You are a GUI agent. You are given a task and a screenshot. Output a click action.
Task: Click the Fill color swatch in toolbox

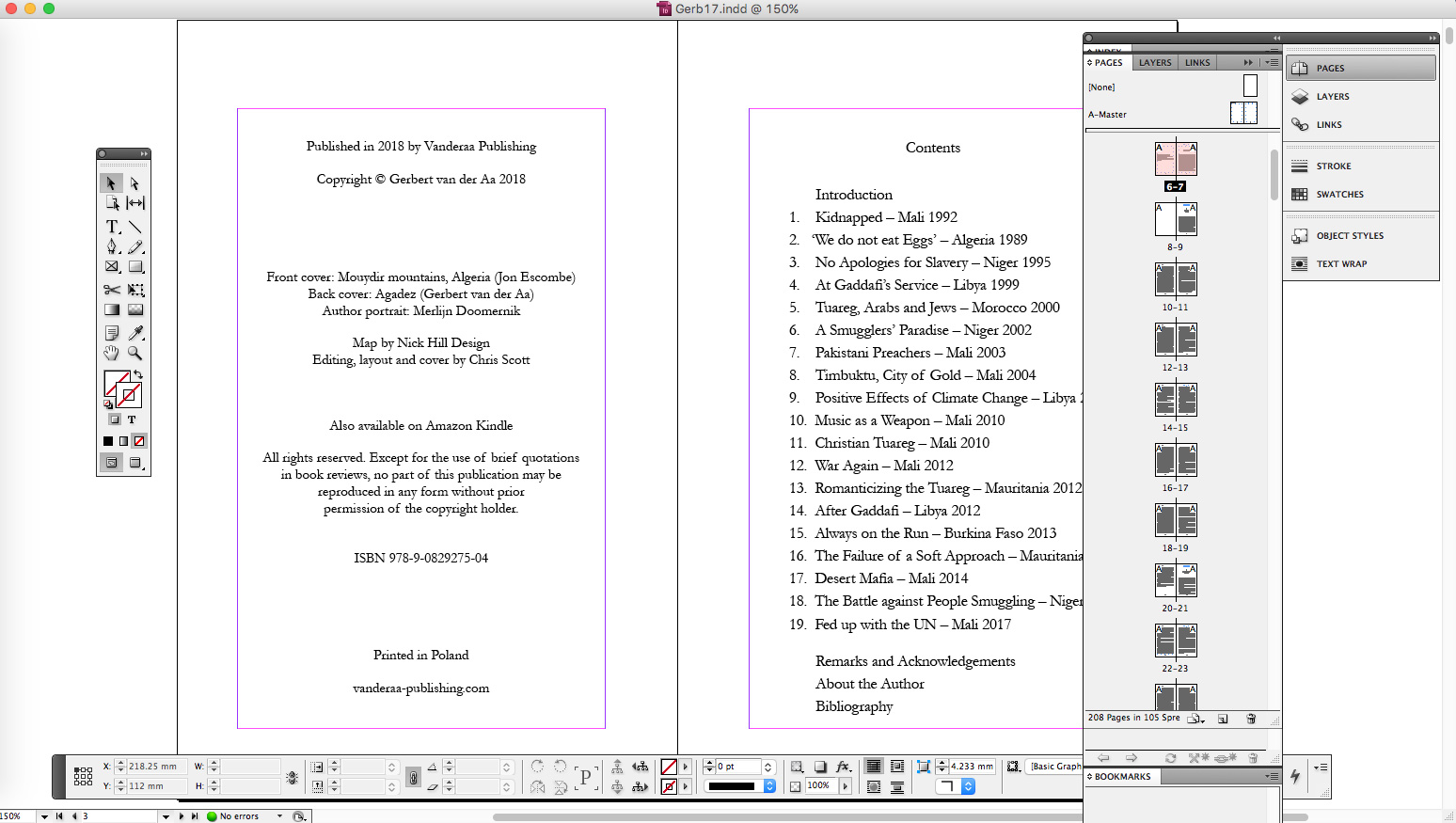115,382
